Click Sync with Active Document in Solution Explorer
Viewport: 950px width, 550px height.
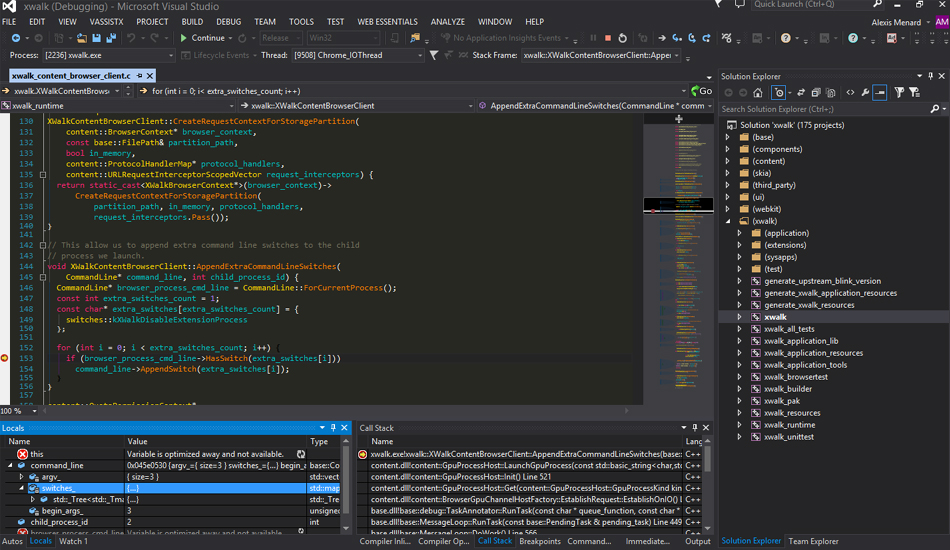coord(801,93)
